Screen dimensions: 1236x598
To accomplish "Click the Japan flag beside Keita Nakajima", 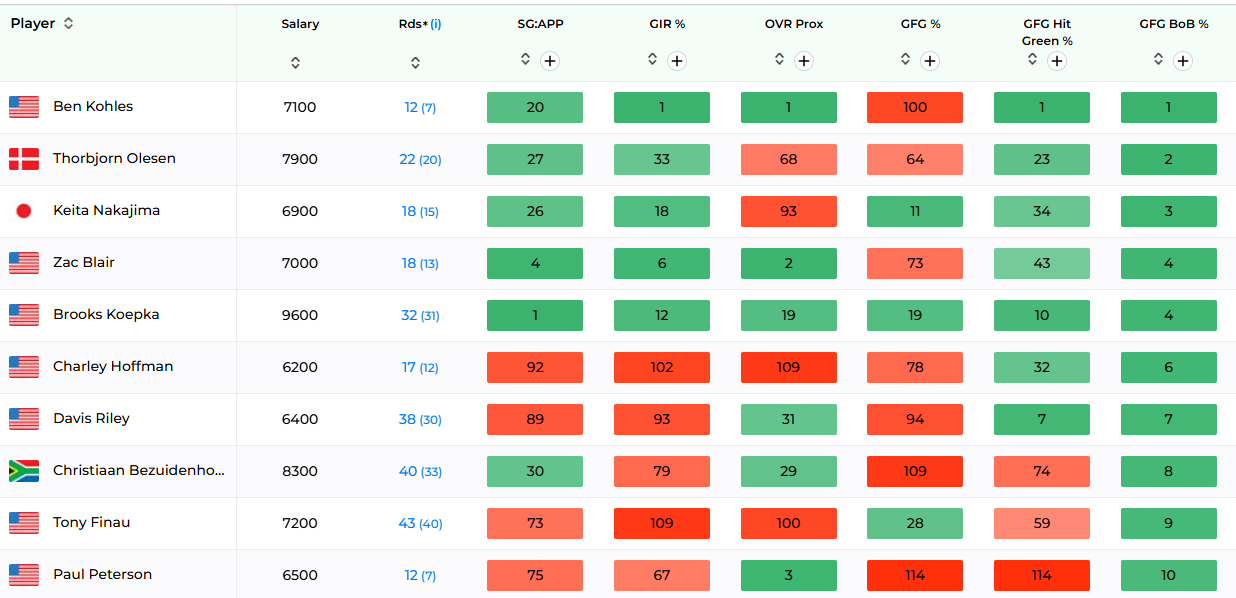I will click(24, 211).
